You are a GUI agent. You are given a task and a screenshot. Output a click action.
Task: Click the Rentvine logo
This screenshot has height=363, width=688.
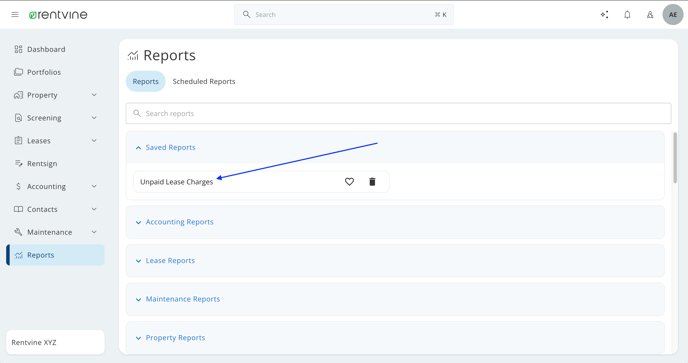click(x=58, y=14)
